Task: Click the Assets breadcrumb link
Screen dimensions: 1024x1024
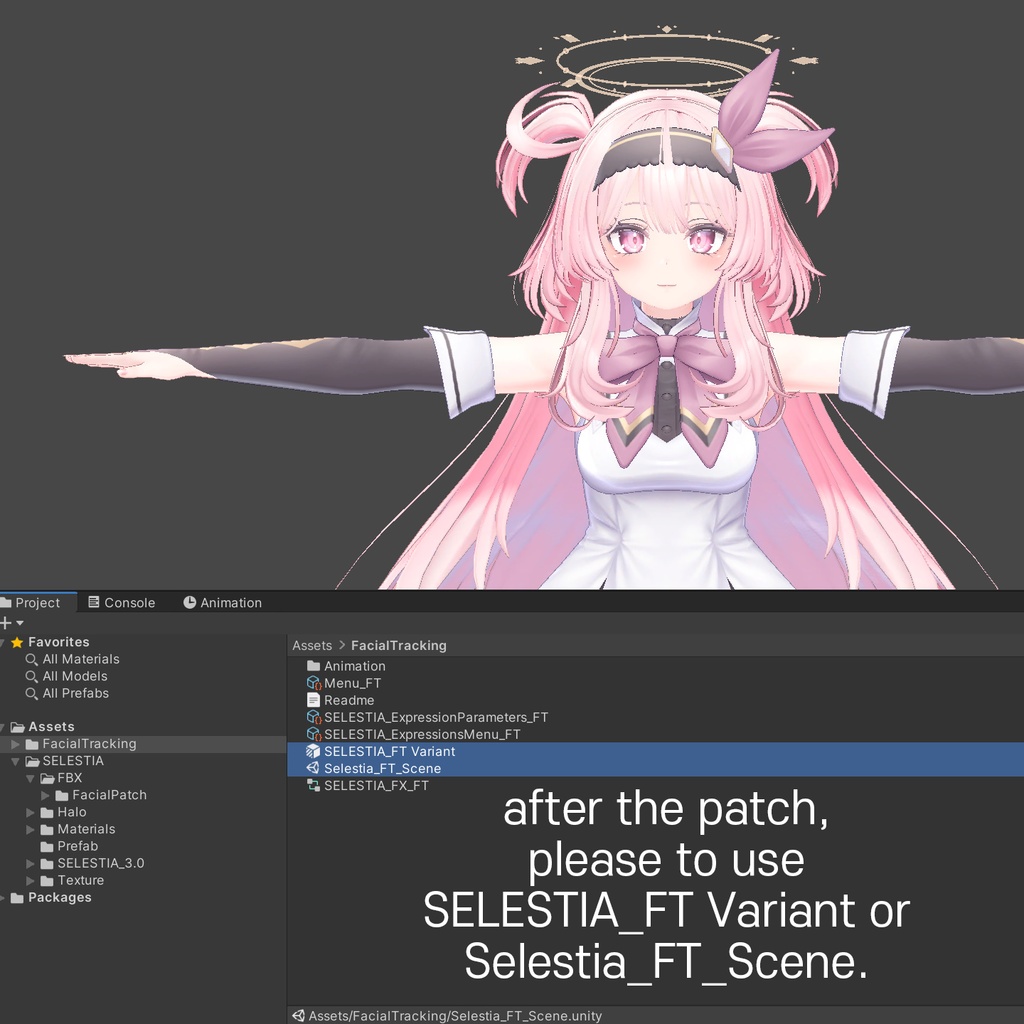Action: tap(310, 645)
